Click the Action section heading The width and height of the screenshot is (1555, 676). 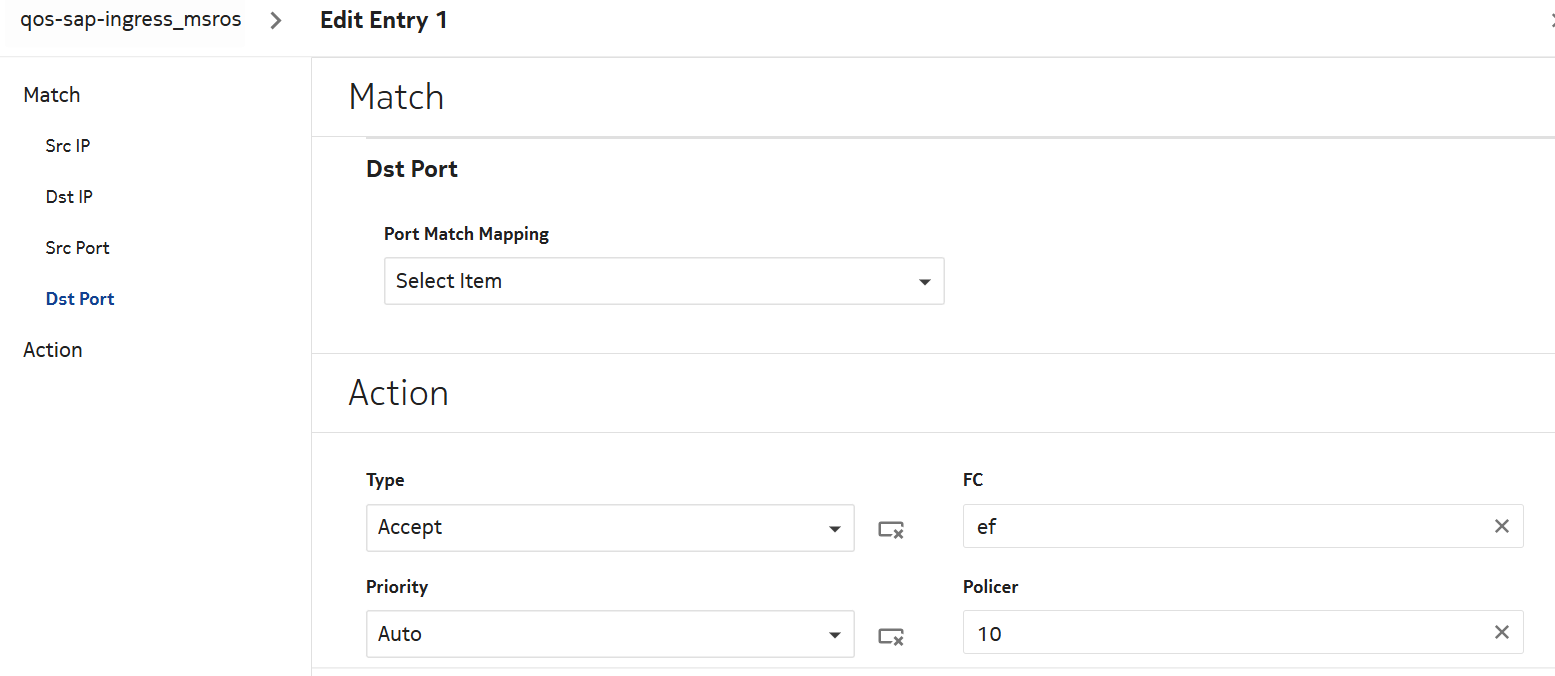click(x=398, y=393)
